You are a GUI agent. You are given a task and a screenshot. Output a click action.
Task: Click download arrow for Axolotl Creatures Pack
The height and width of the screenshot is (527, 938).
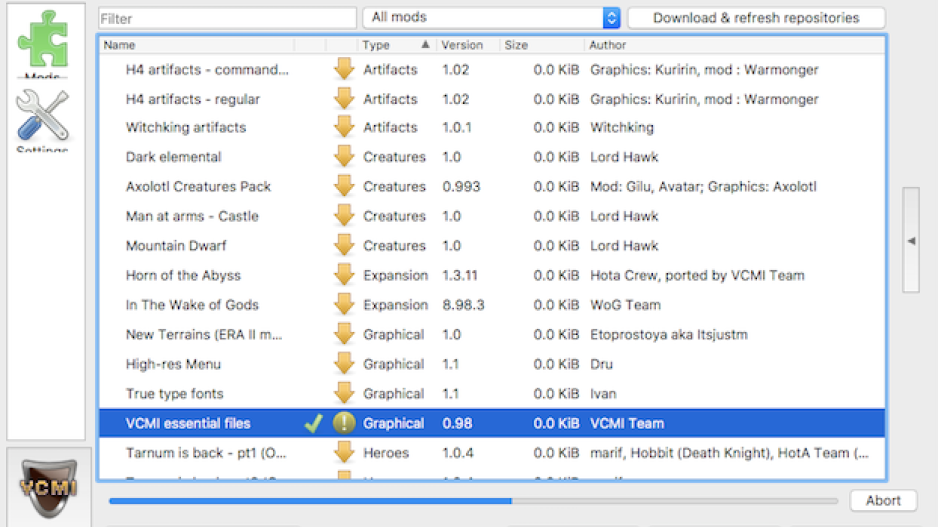coord(344,187)
